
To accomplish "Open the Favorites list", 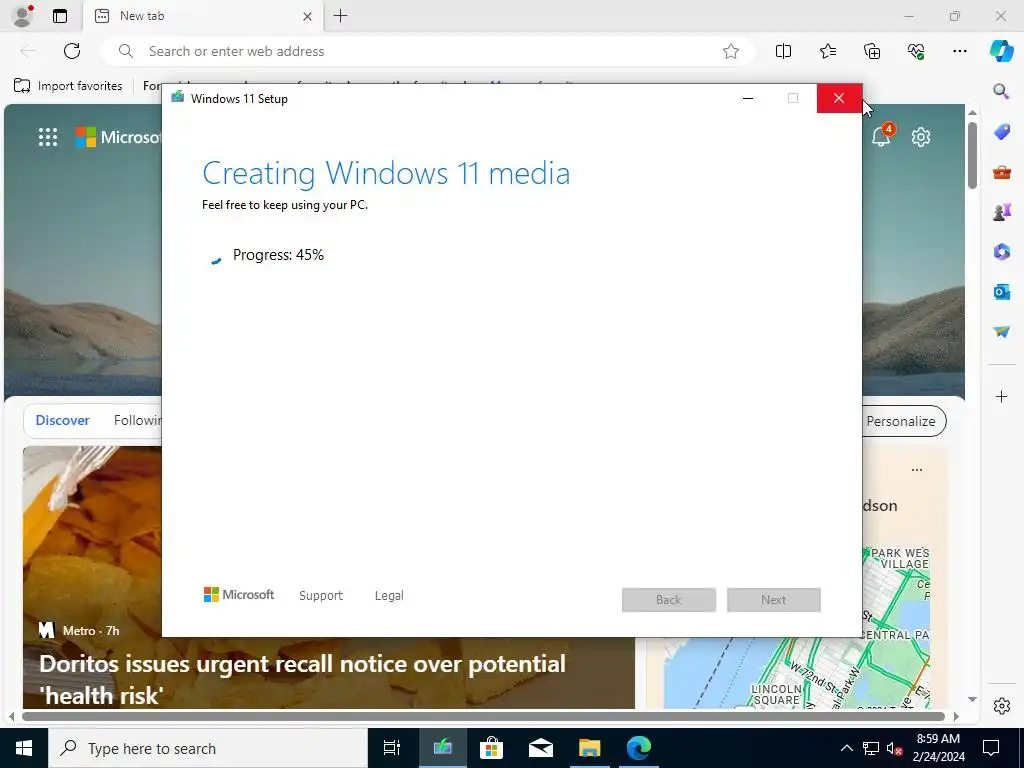I will [x=827, y=51].
